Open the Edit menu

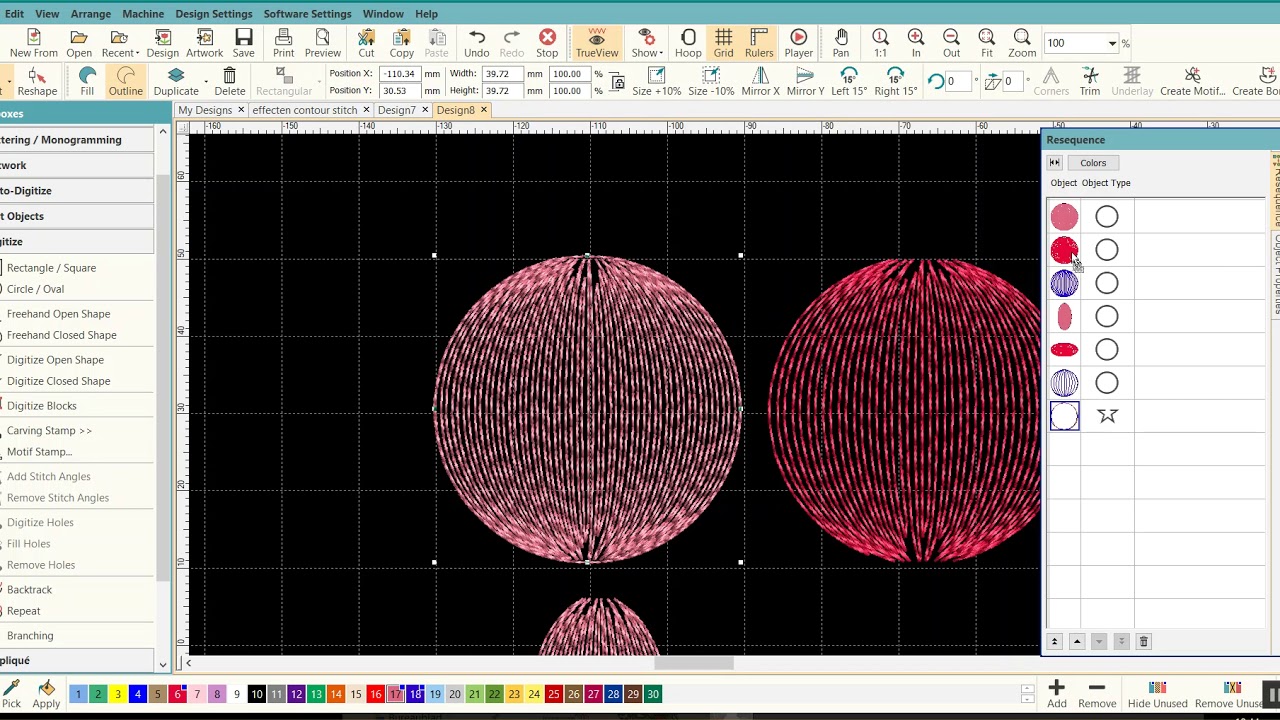14,14
